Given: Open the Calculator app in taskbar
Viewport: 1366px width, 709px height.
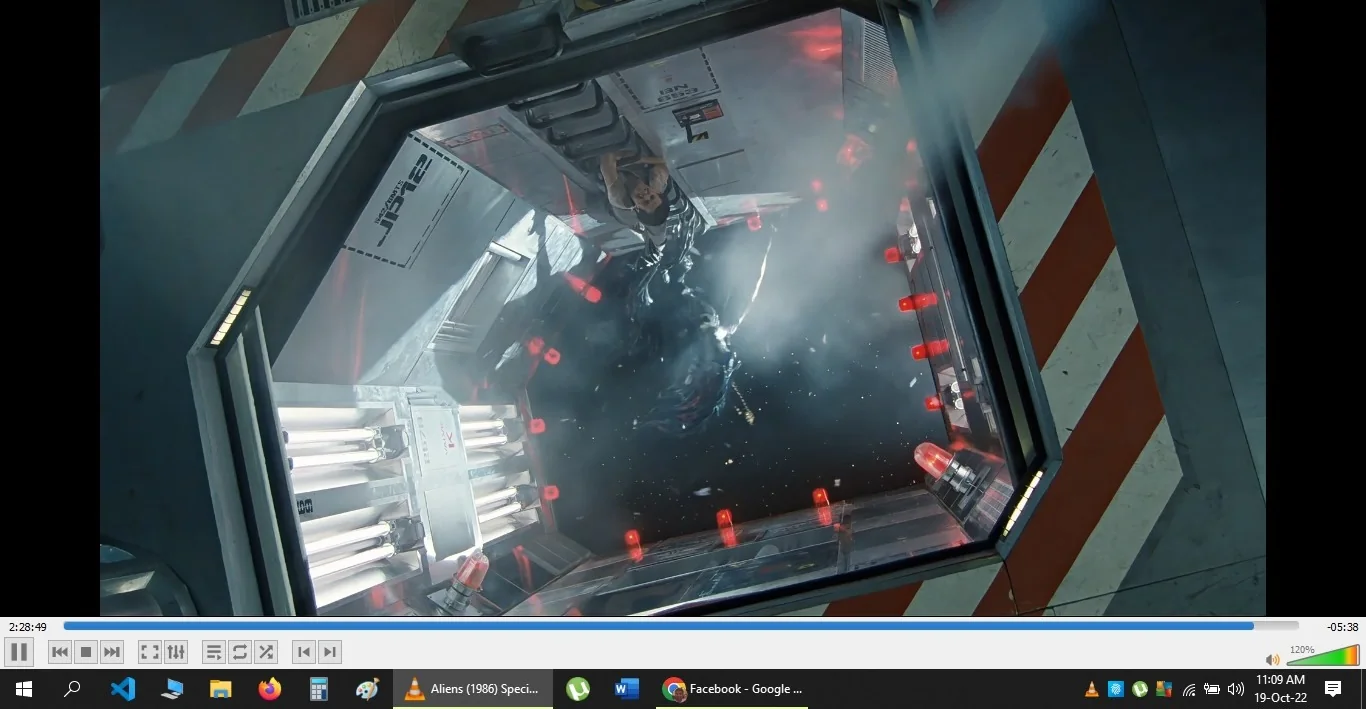Looking at the screenshot, I should coord(319,689).
